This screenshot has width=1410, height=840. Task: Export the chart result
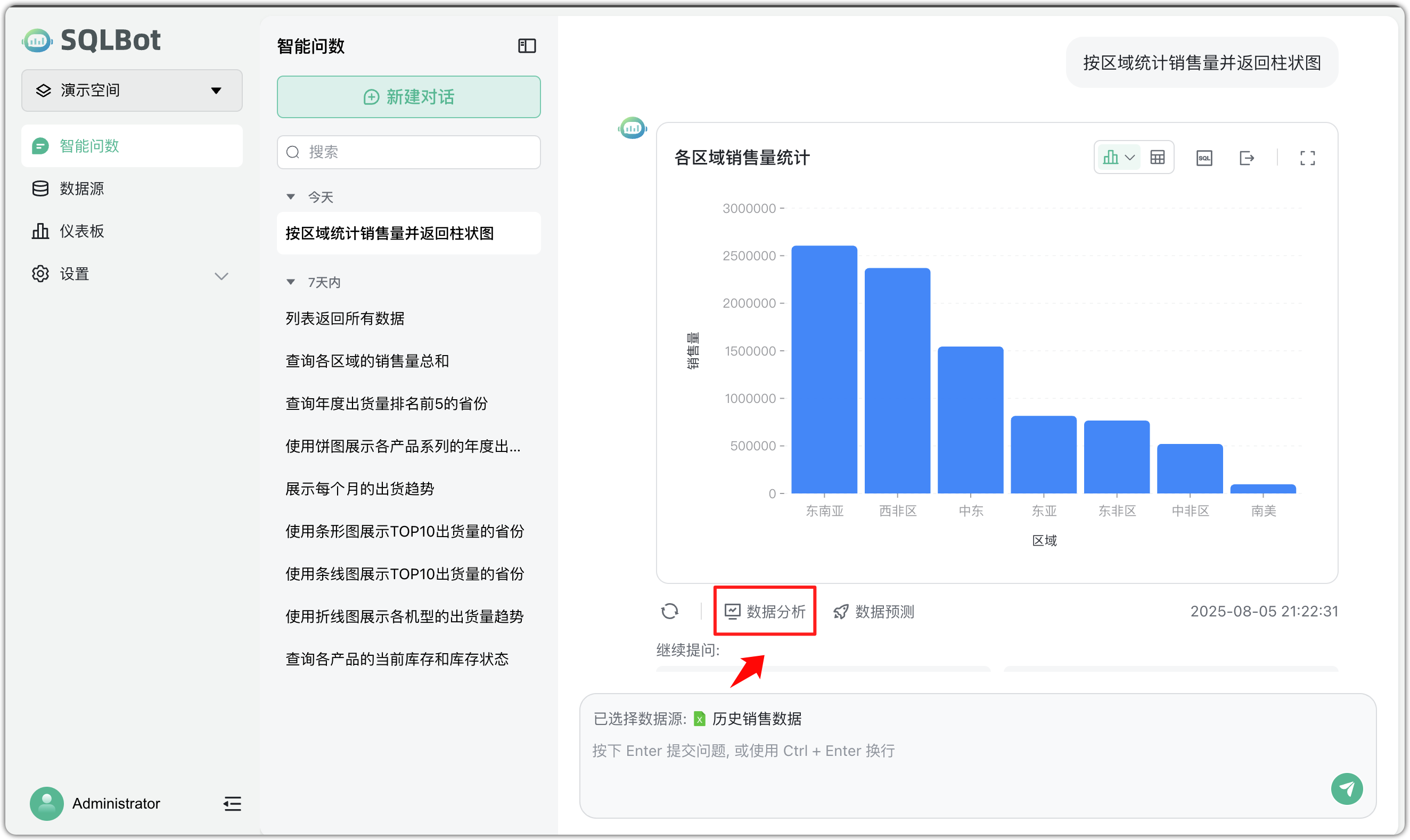click(x=1248, y=158)
